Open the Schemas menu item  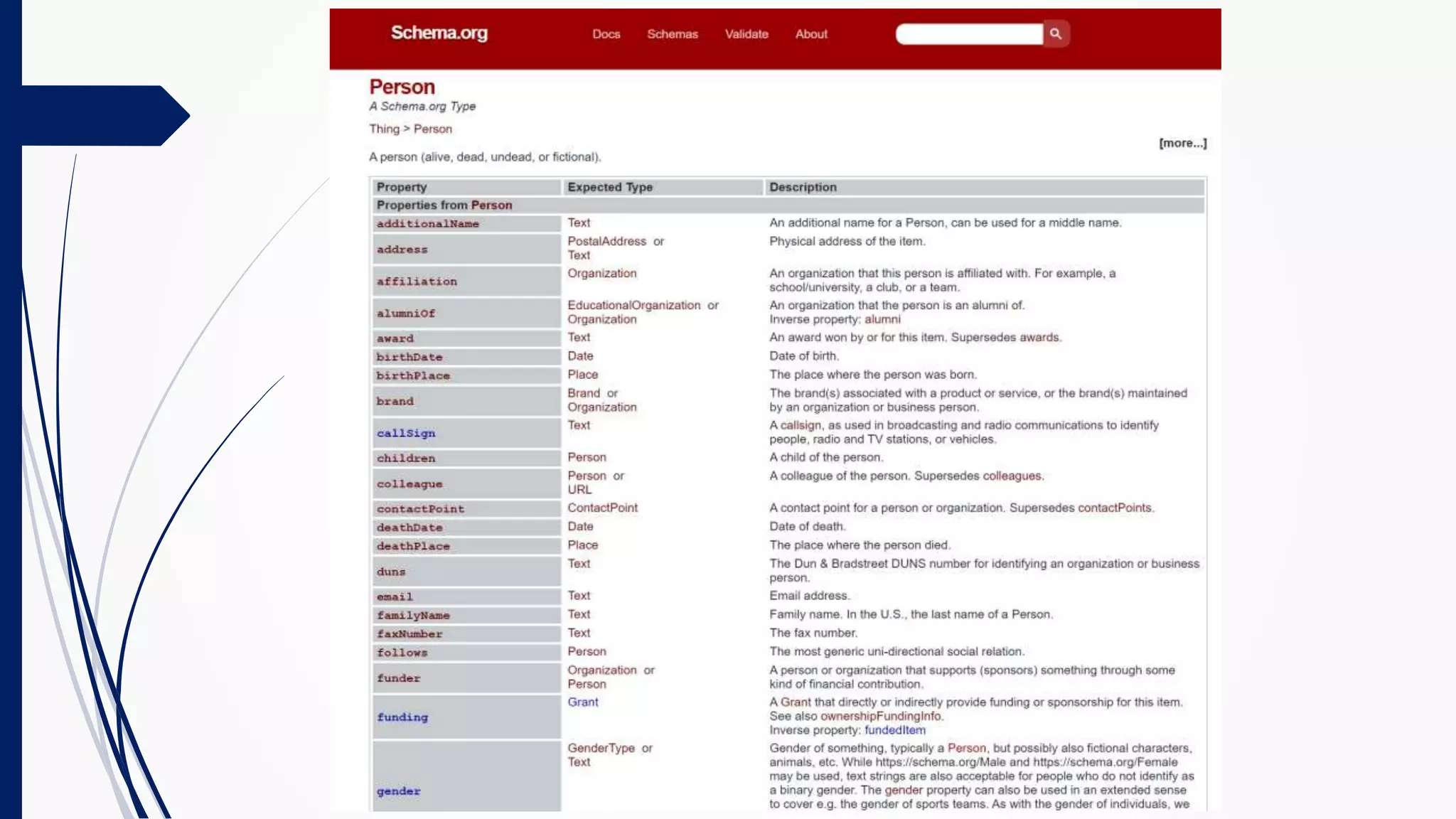672,34
